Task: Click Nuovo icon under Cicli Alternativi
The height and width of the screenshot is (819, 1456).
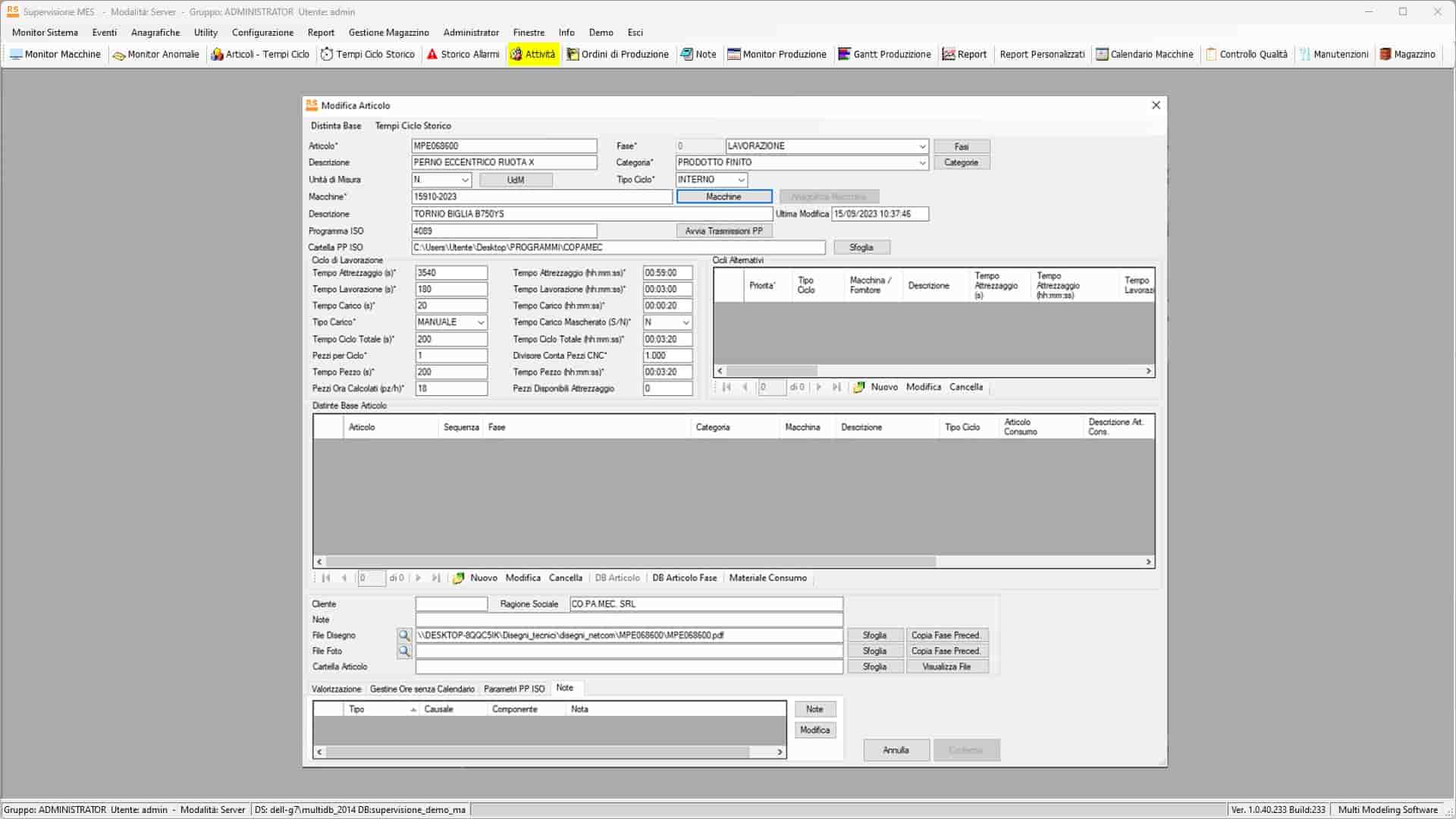Action: (x=859, y=388)
